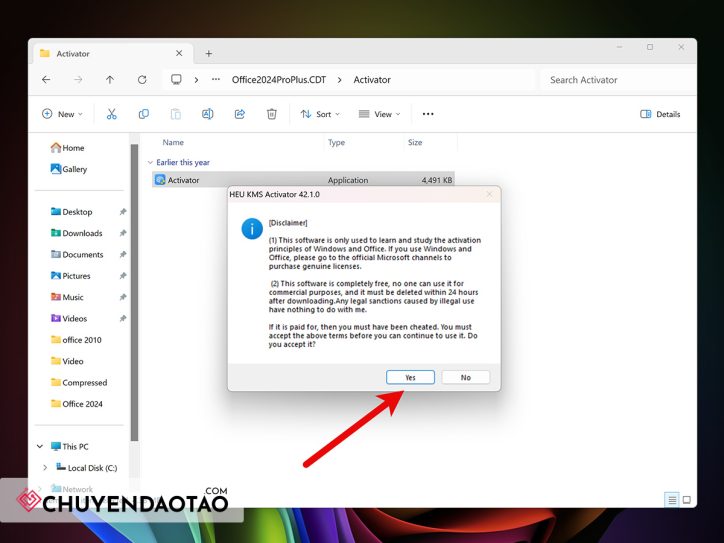
Task: Click the Copy icon in toolbar
Action: pyautogui.click(x=144, y=114)
